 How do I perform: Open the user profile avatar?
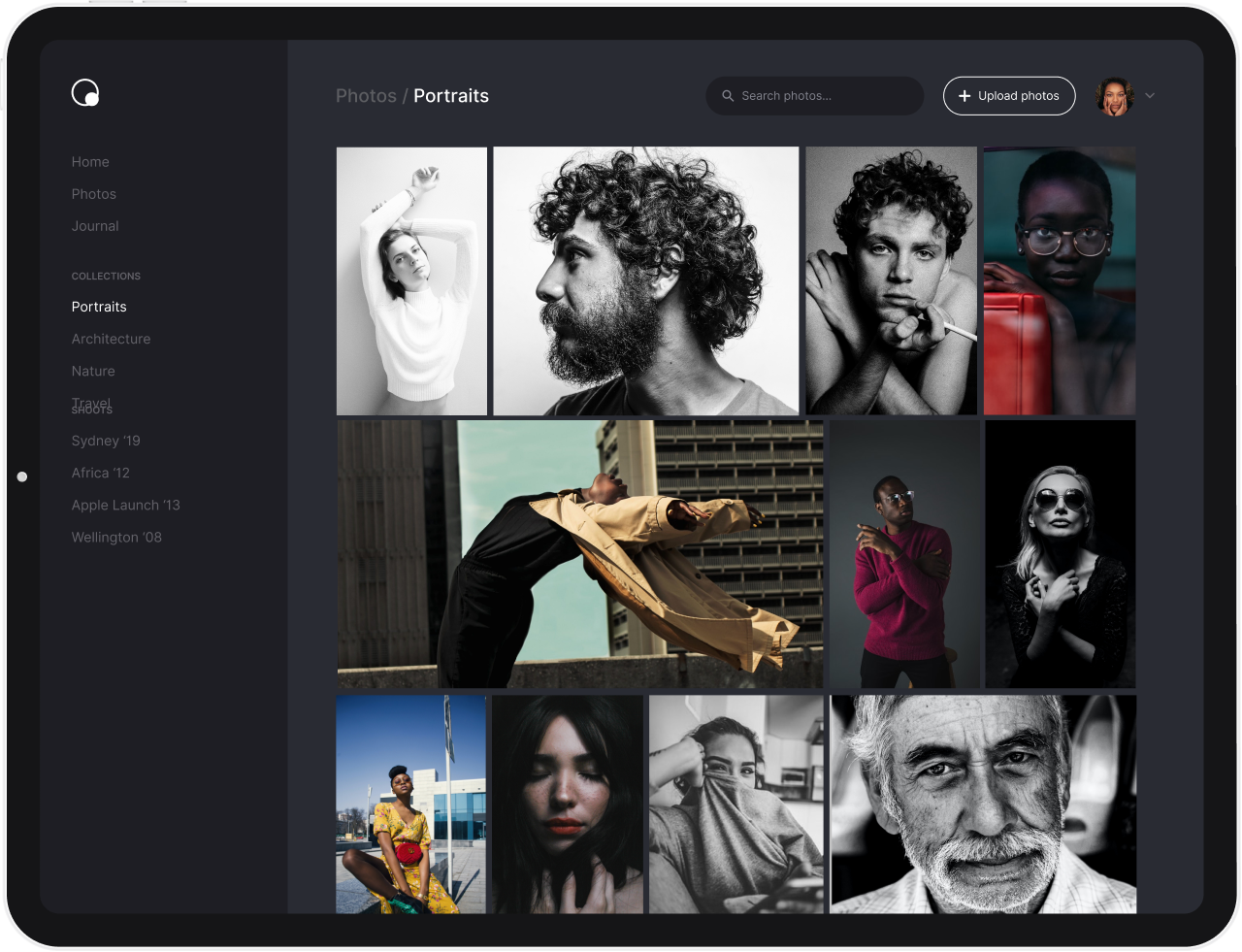1115,96
